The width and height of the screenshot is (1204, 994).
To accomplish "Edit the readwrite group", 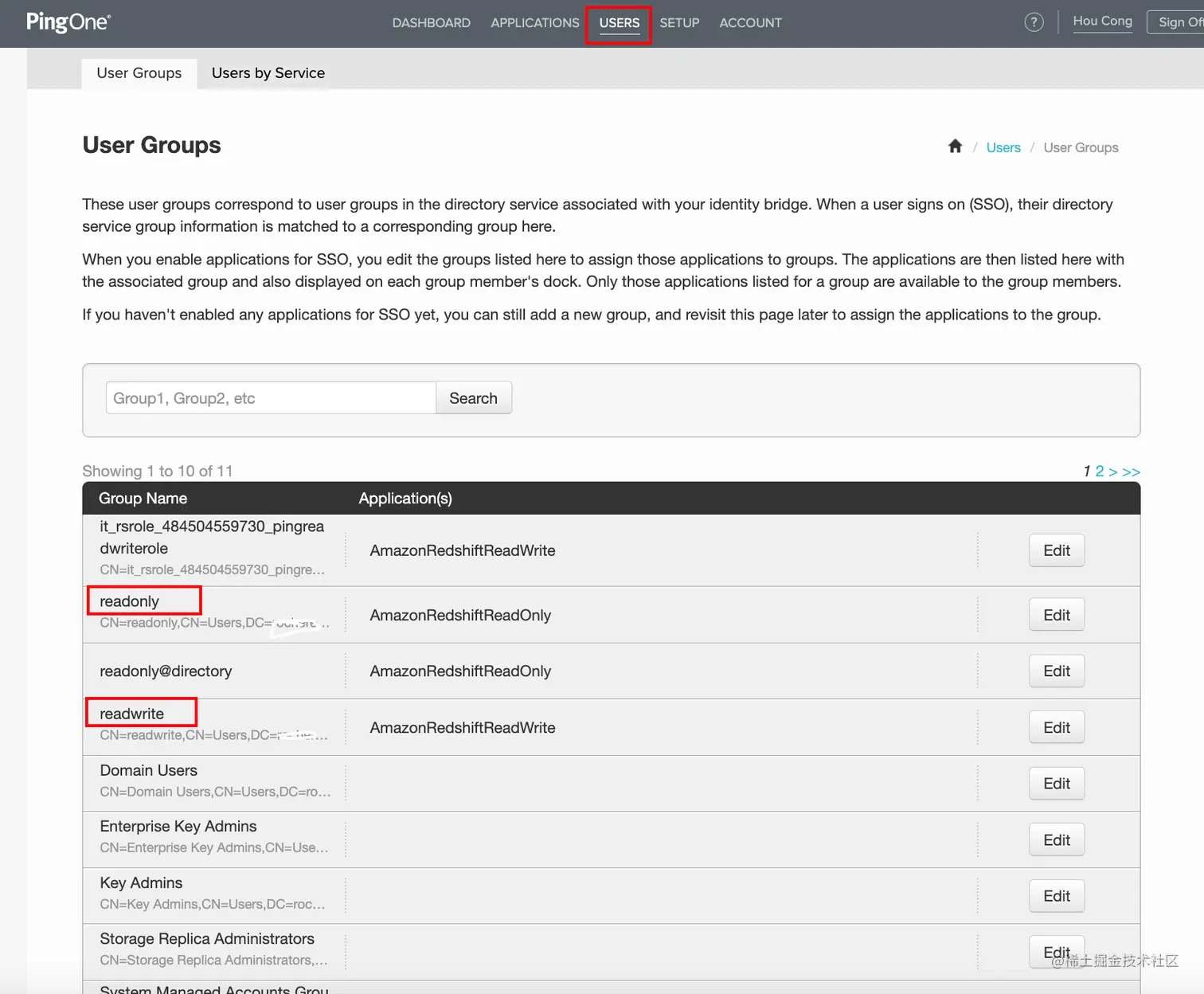I will point(1057,727).
